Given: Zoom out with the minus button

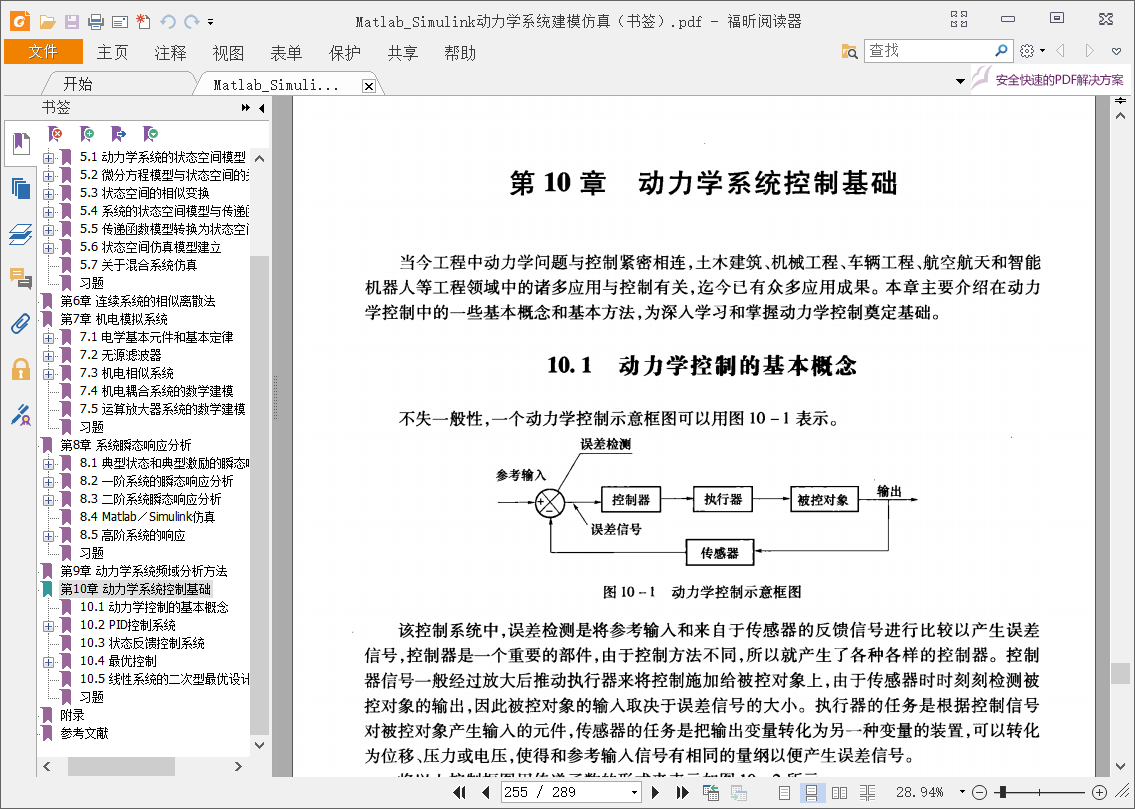Looking at the screenshot, I should tap(979, 792).
